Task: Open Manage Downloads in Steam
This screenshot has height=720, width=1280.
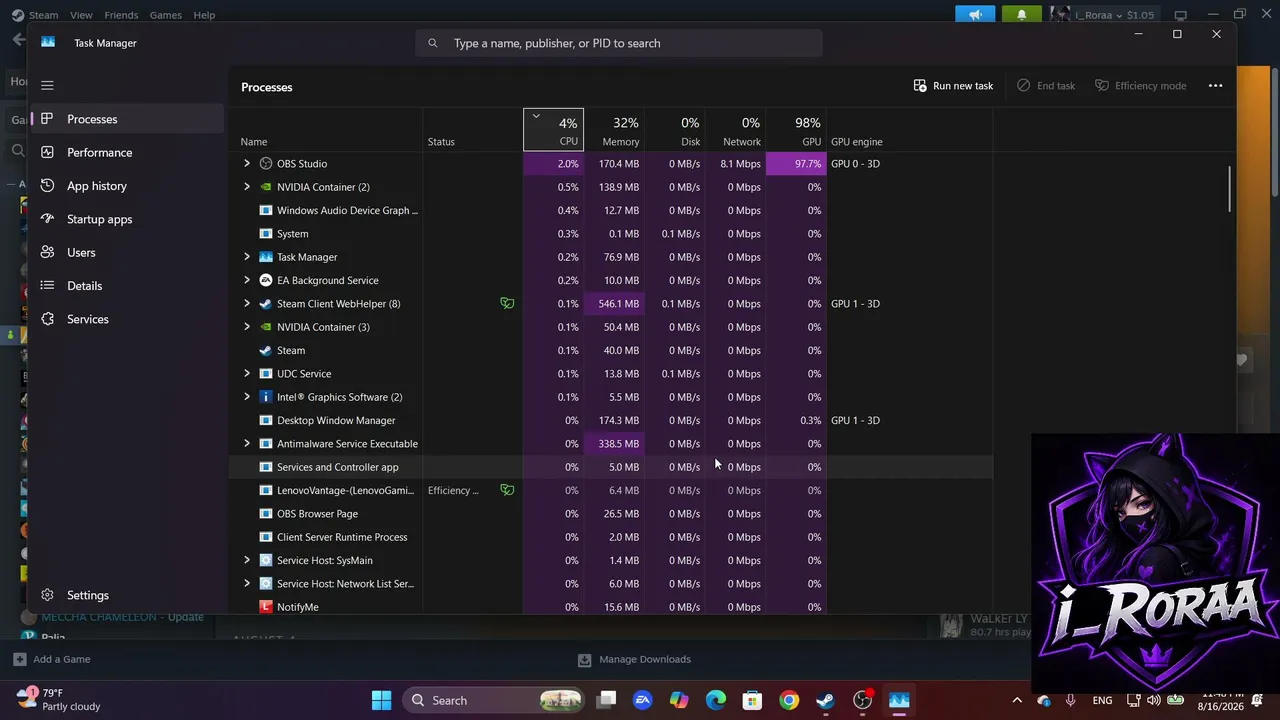Action: 635,659
